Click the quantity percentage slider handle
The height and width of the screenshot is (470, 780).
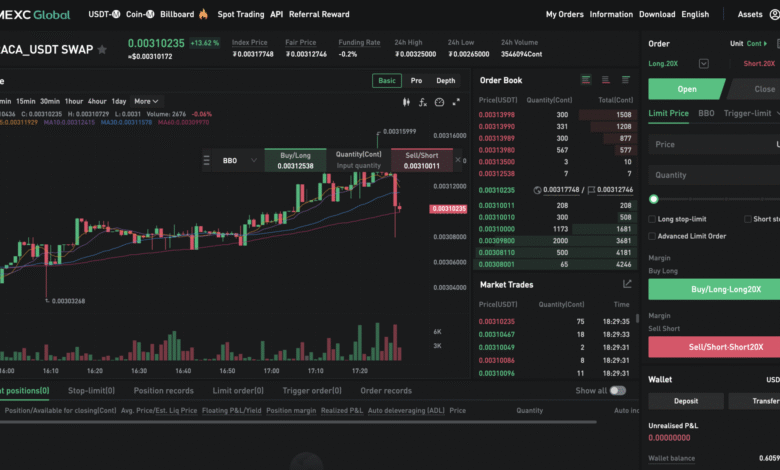(654, 199)
